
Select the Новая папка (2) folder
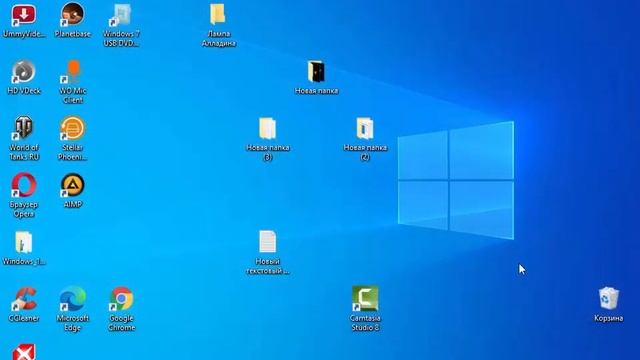point(364,129)
